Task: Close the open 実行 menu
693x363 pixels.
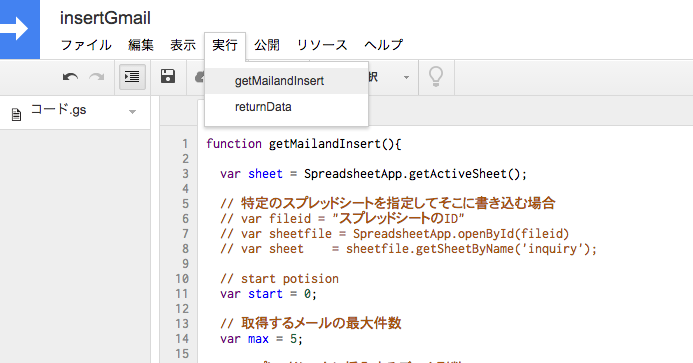Action: (225, 45)
